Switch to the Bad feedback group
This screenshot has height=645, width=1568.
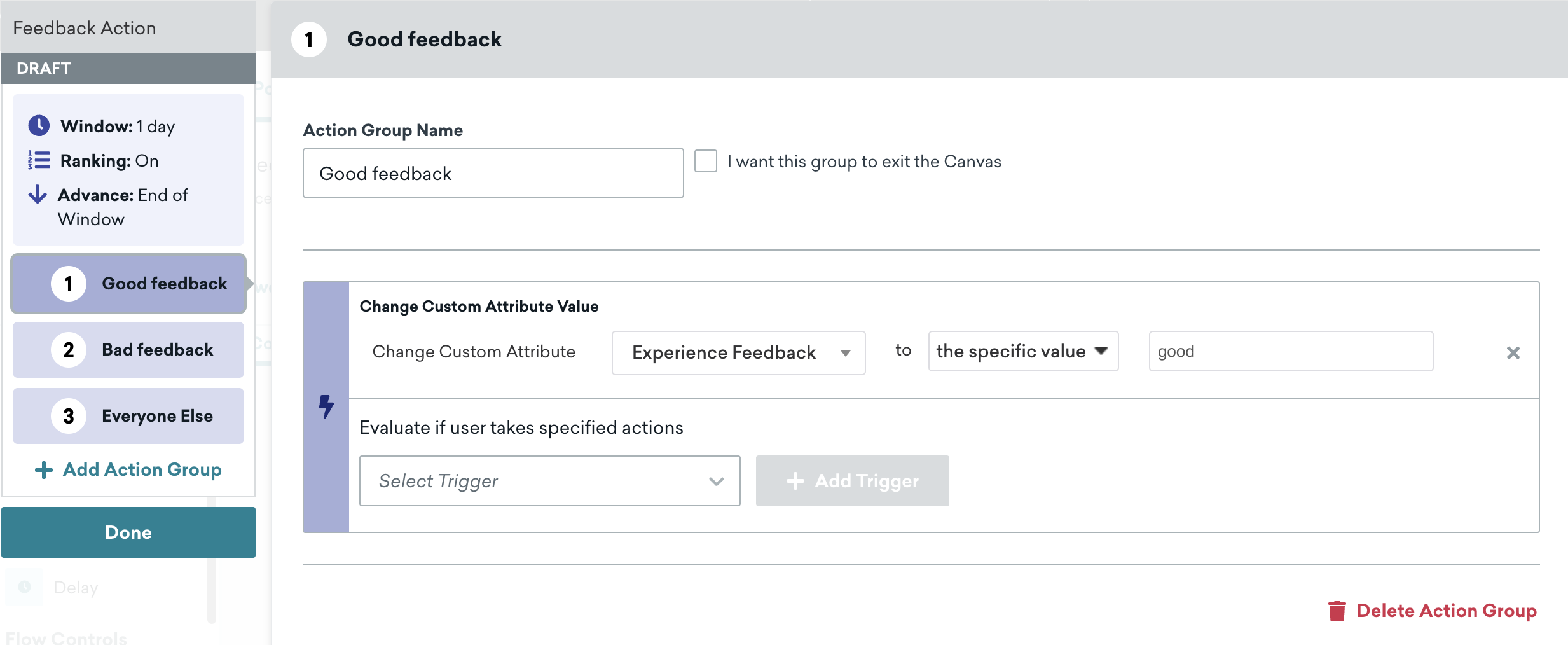(128, 350)
